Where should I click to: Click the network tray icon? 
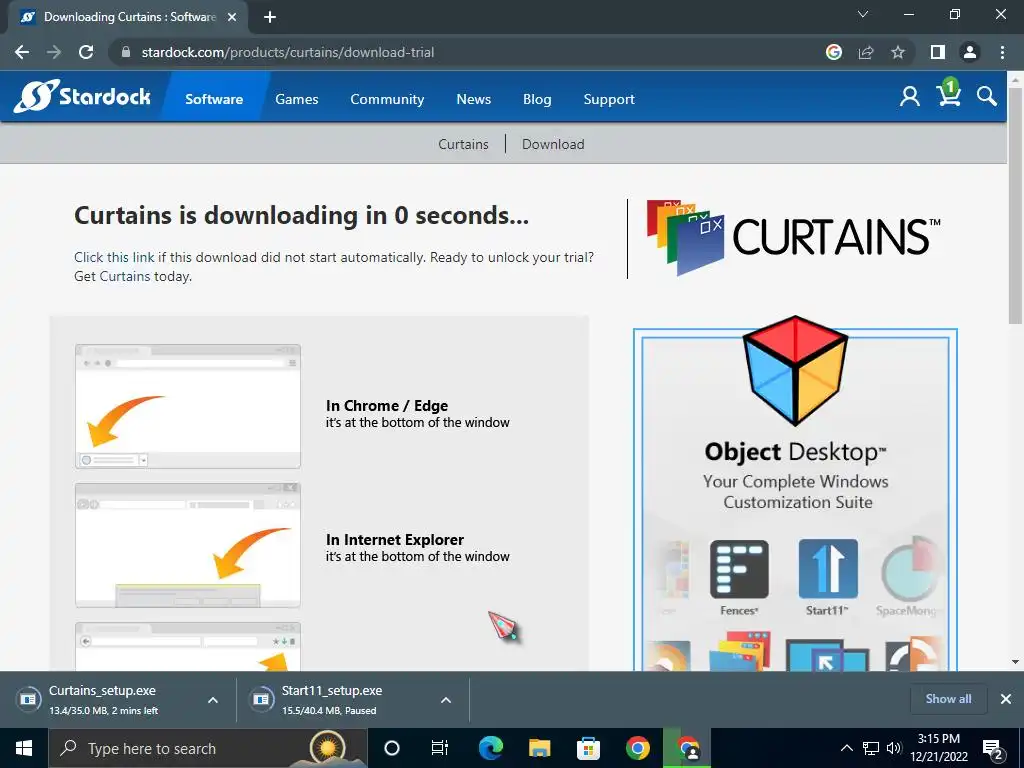(871, 748)
